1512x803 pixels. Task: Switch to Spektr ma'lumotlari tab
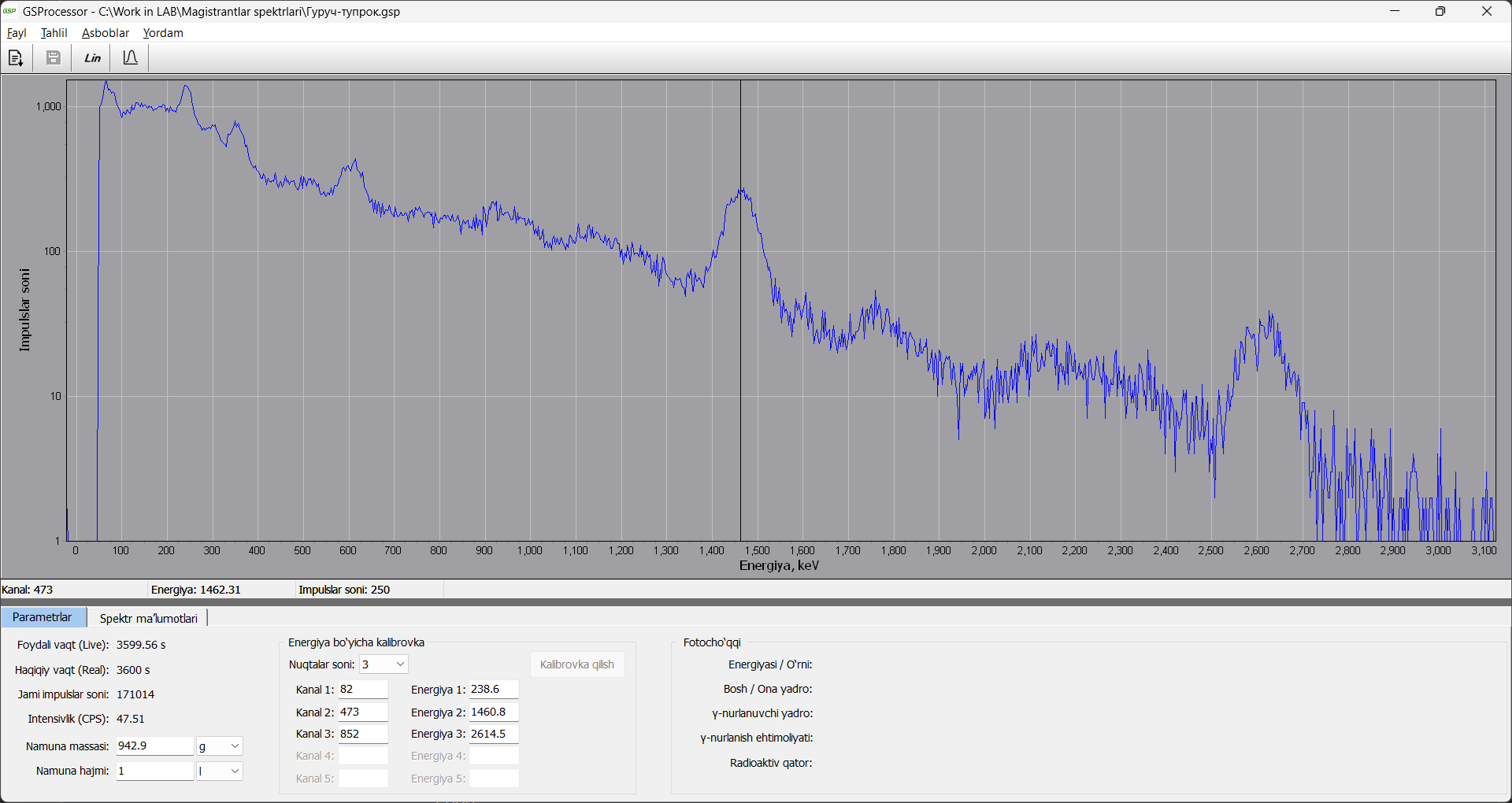pyautogui.click(x=148, y=618)
